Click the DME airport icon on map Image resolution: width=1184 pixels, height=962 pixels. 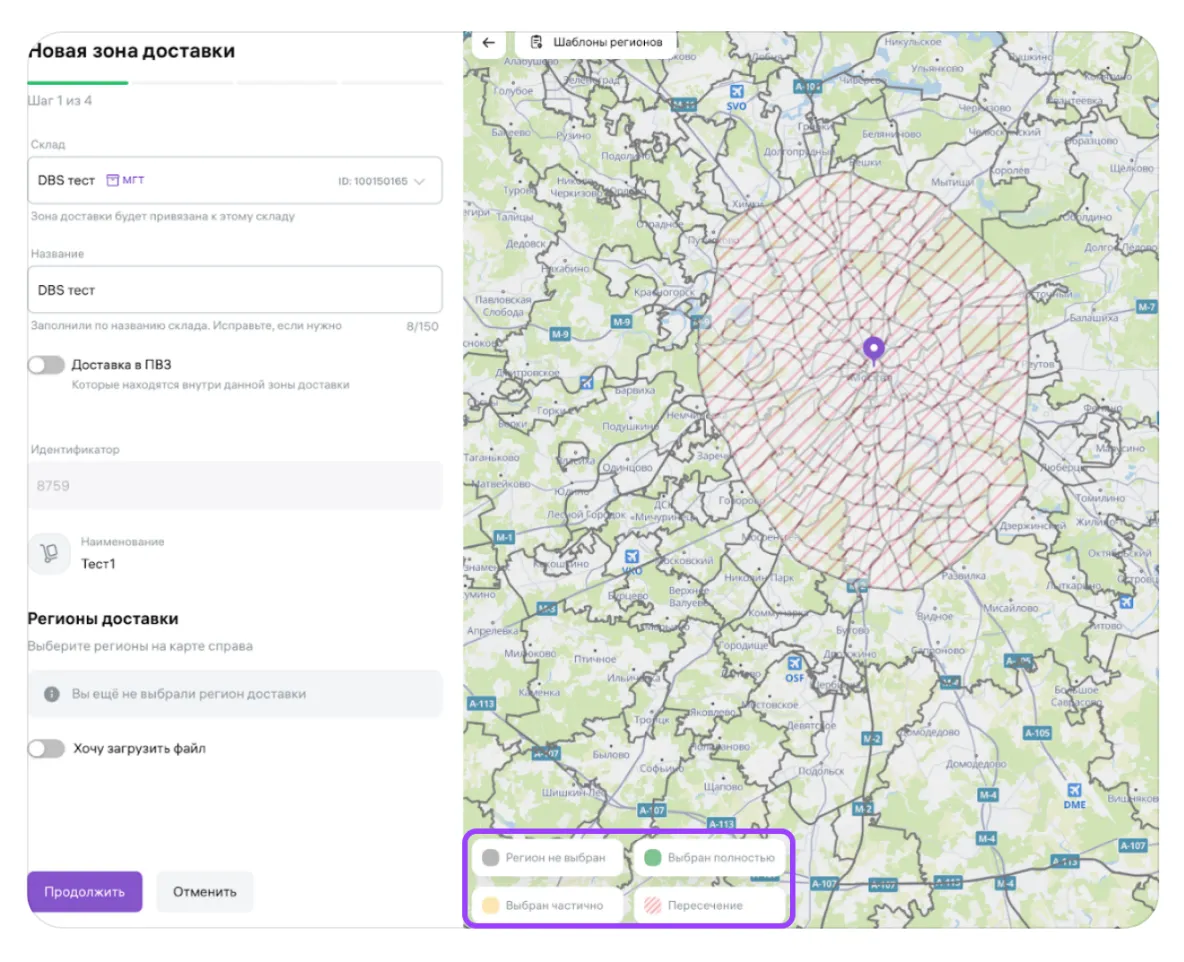(1074, 789)
